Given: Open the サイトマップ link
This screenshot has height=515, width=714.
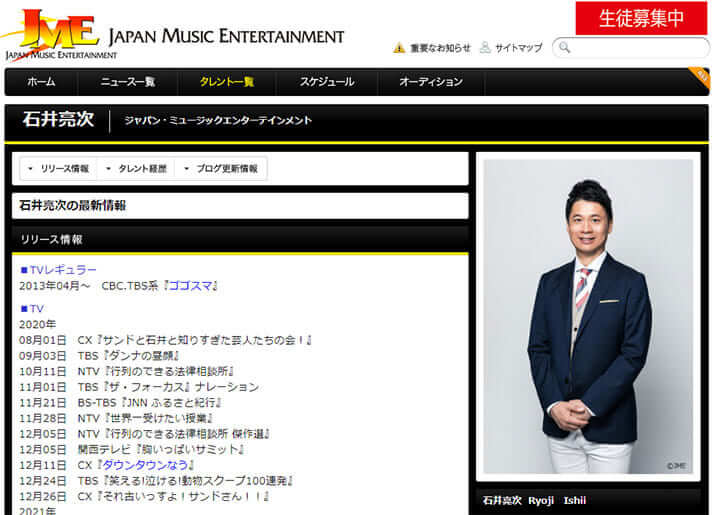Looking at the screenshot, I should coord(519,48).
